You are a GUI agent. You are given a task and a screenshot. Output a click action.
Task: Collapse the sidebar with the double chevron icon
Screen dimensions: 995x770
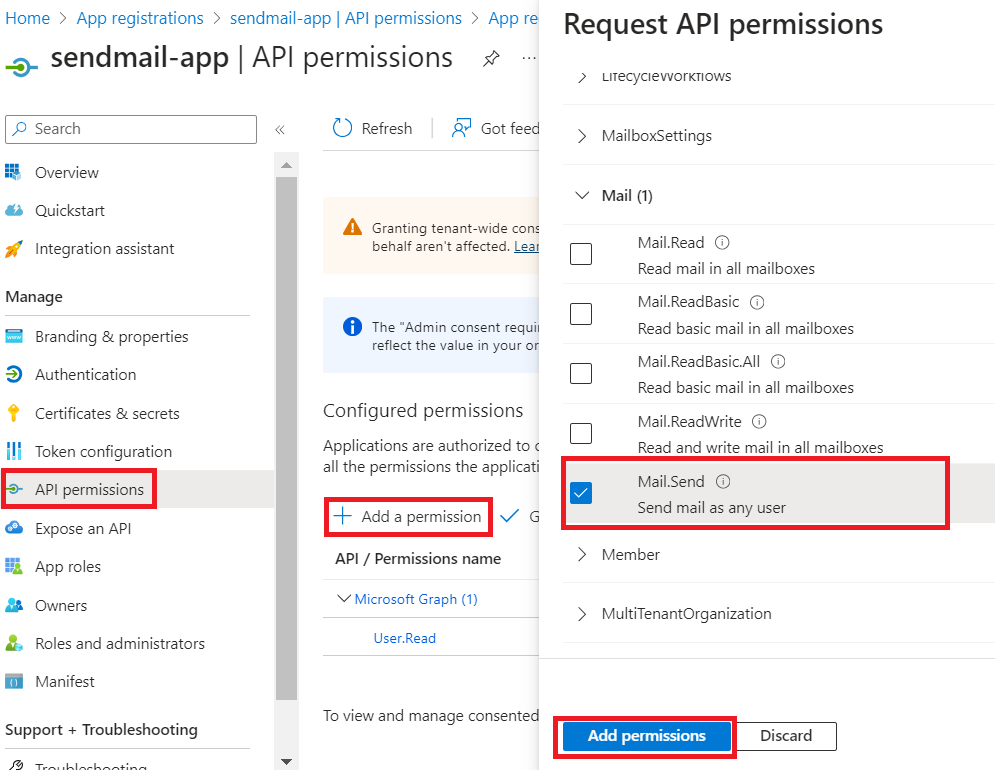point(280,129)
